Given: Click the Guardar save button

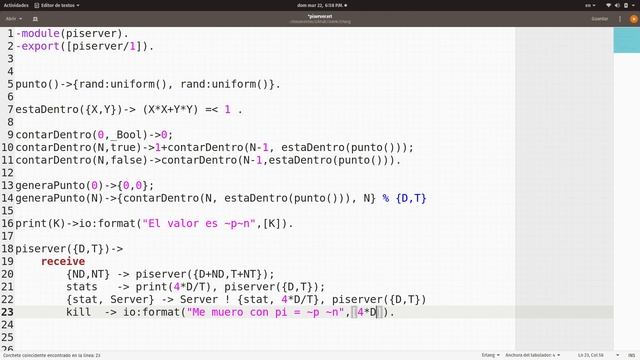Looking at the screenshot, I should point(599,19).
